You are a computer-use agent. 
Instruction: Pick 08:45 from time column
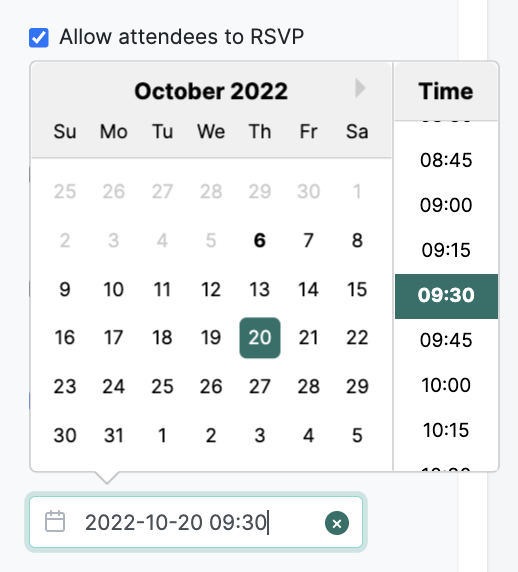coord(446,160)
